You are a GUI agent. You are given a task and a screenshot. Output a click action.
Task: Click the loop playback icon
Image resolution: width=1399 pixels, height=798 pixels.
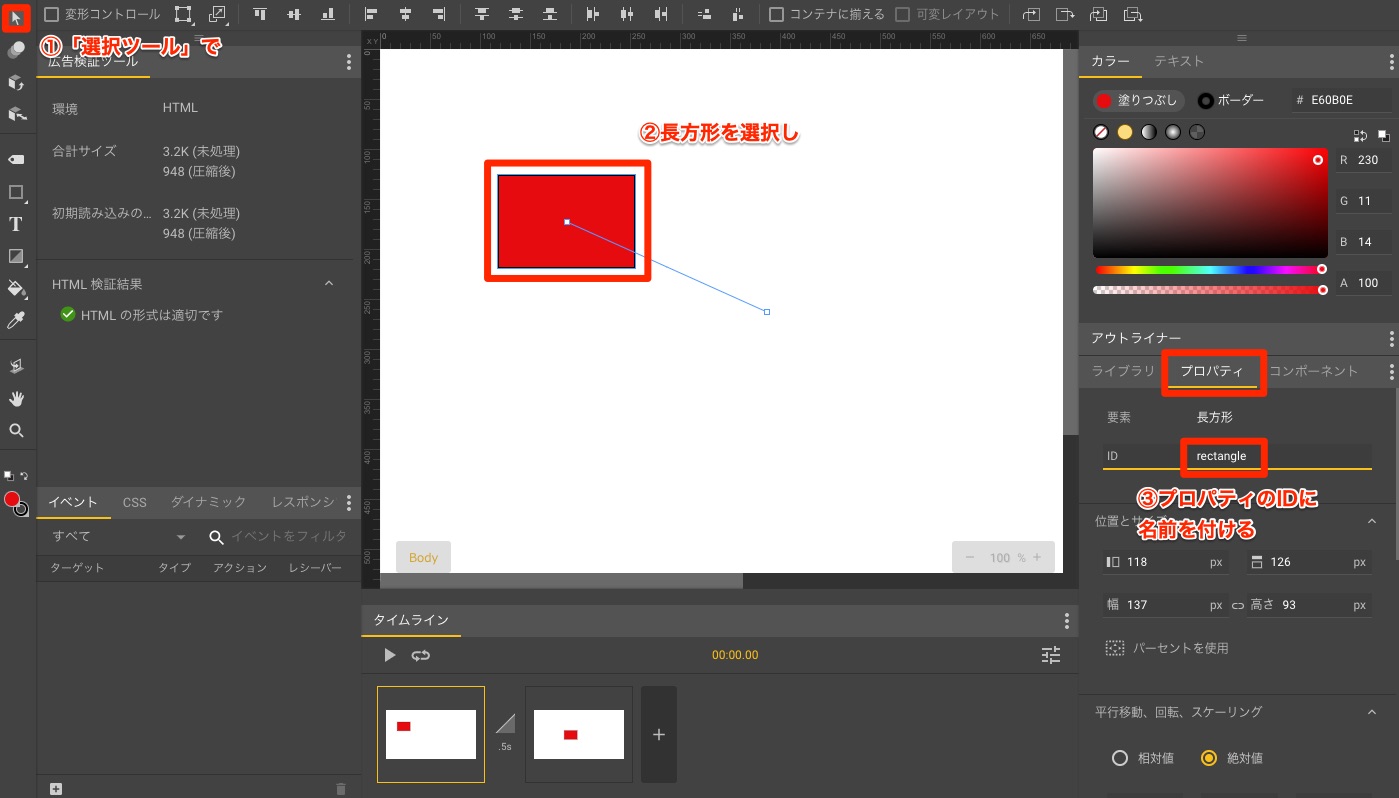click(421, 655)
